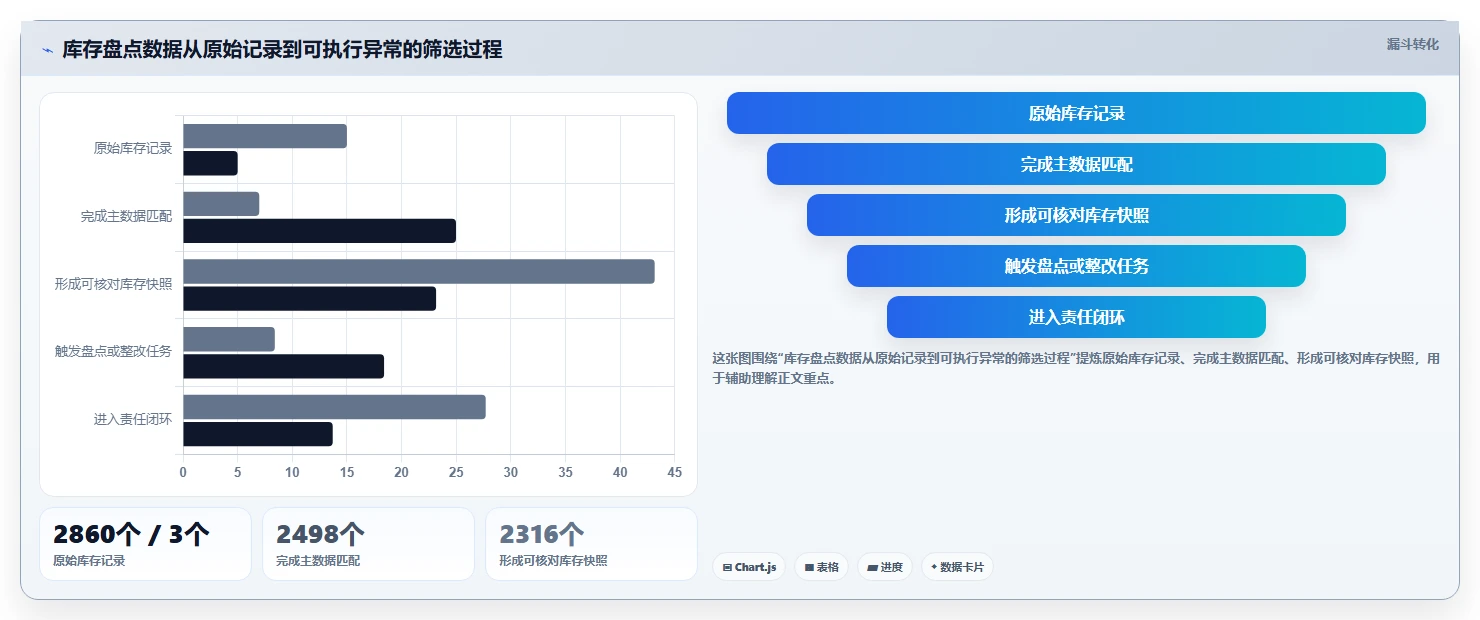This screenshot has height=620, width=1480.
Task: Click the 触发盘点或整改任务 chart axis label
Action: 113,351
